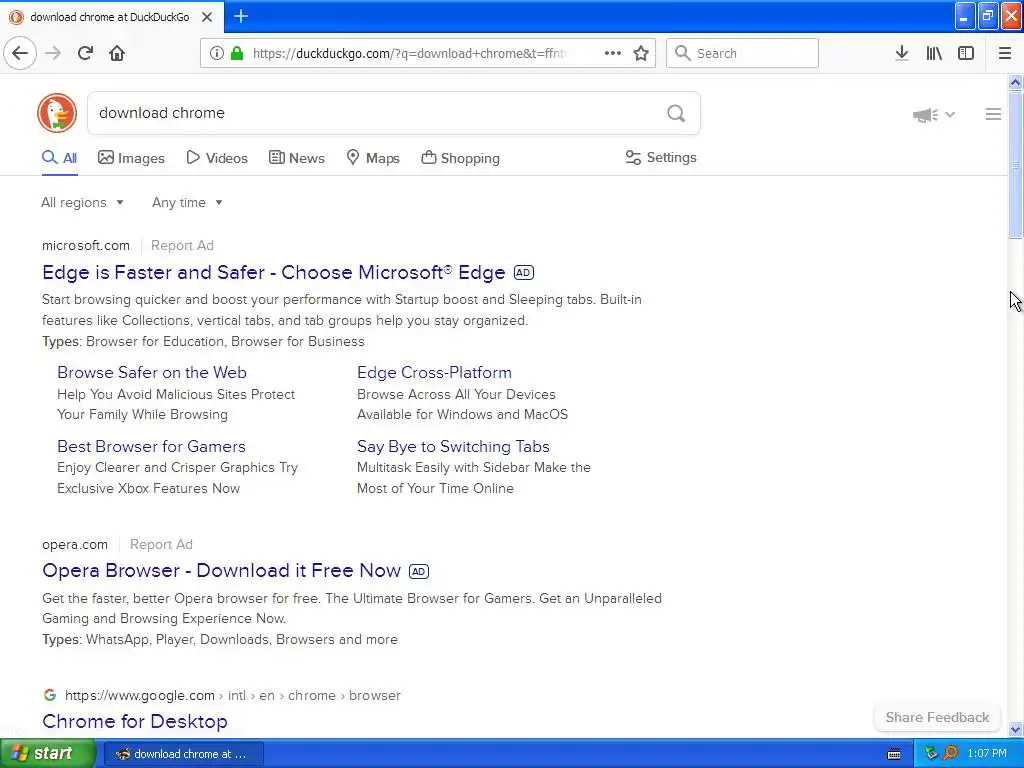Click the google.com chrome browser URL
1024x768 pixels.
[x=233, y=696]
